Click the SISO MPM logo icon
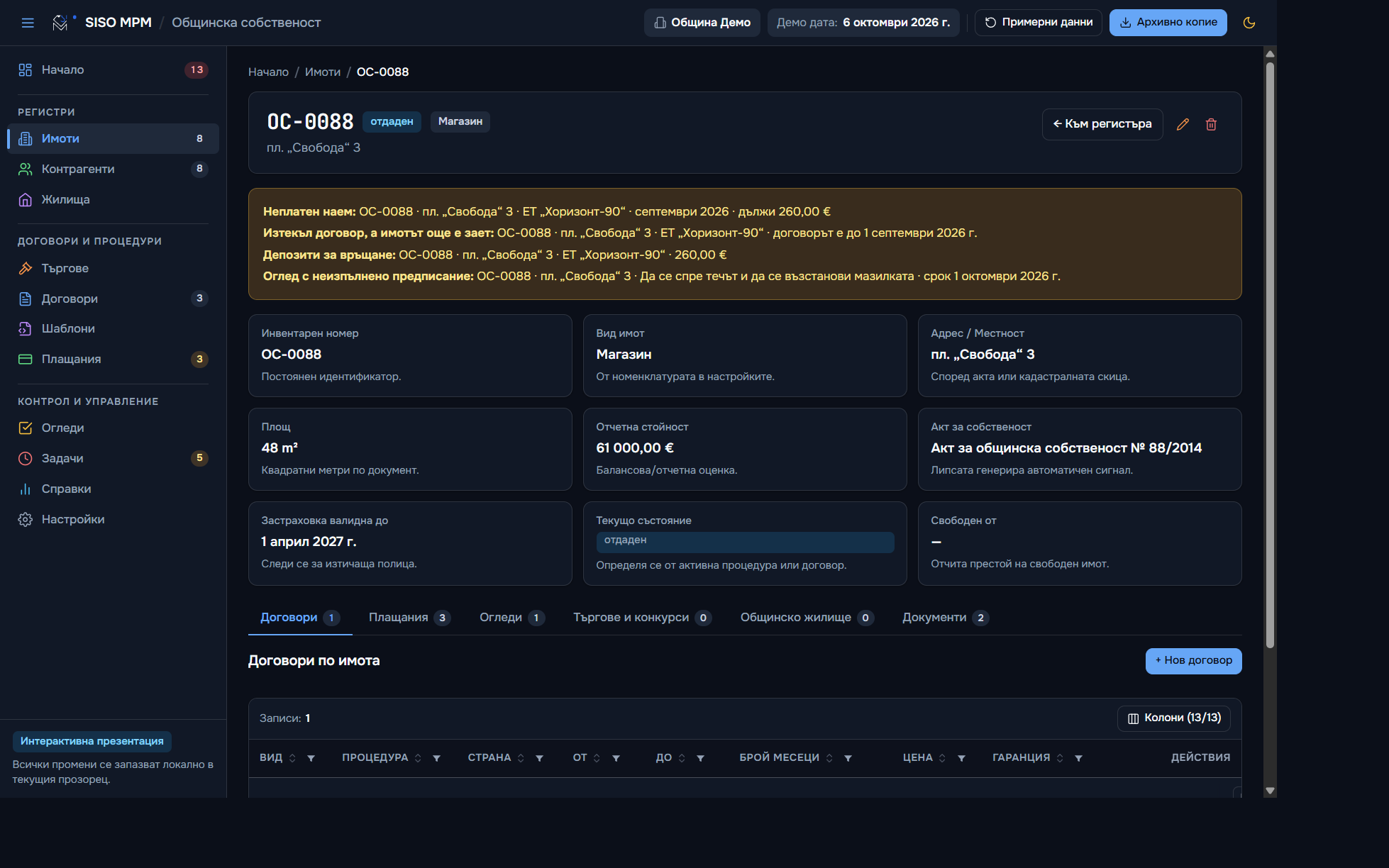Image resolution: width=1389 pixels, height=868 pixels. (x=60, y=23)
